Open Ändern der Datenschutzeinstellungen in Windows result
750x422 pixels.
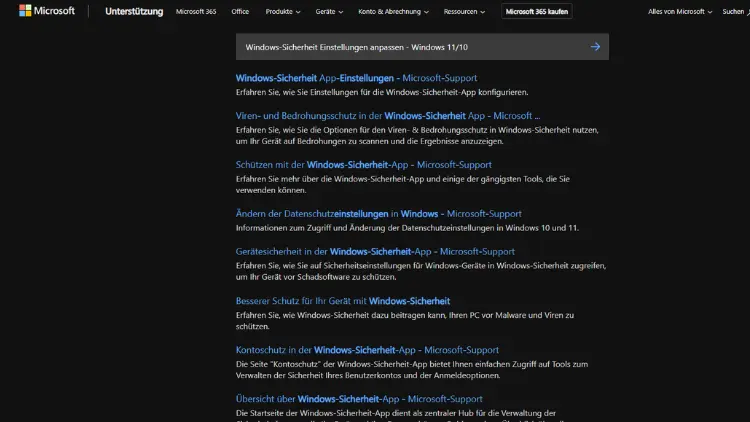pos(378,214)
